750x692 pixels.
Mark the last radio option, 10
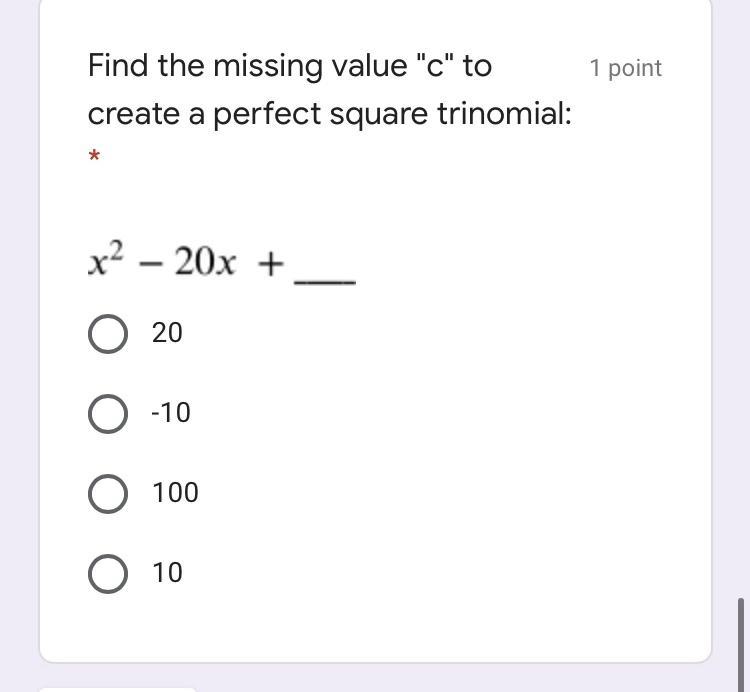[x=108, y=573]
